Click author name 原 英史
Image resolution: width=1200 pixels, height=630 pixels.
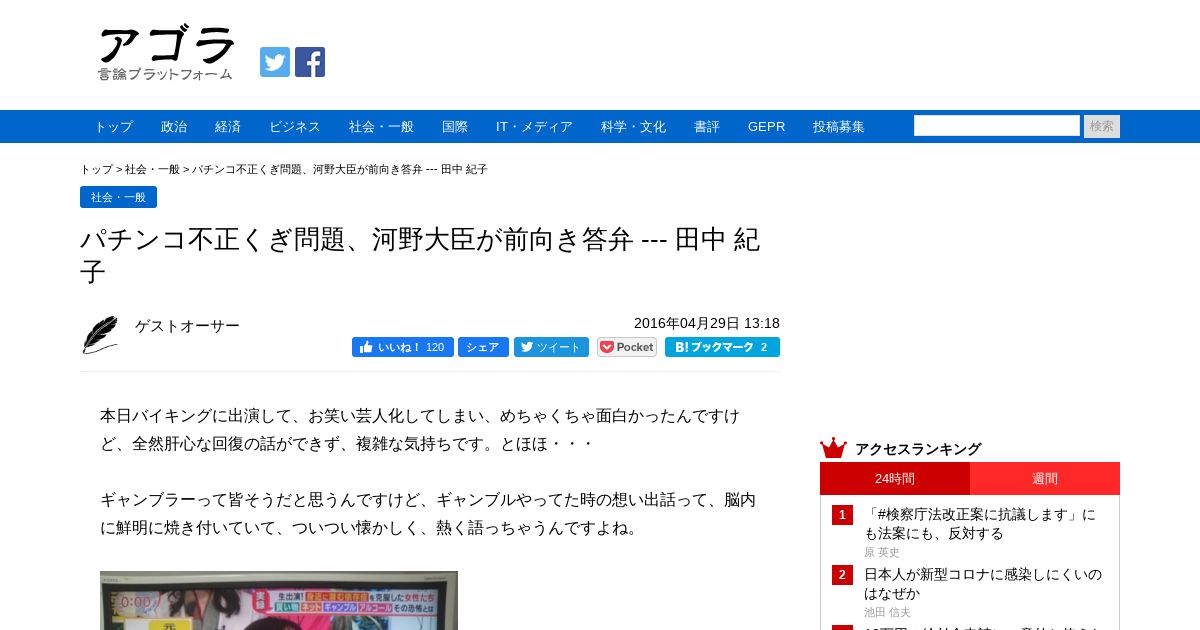(882, 552)
